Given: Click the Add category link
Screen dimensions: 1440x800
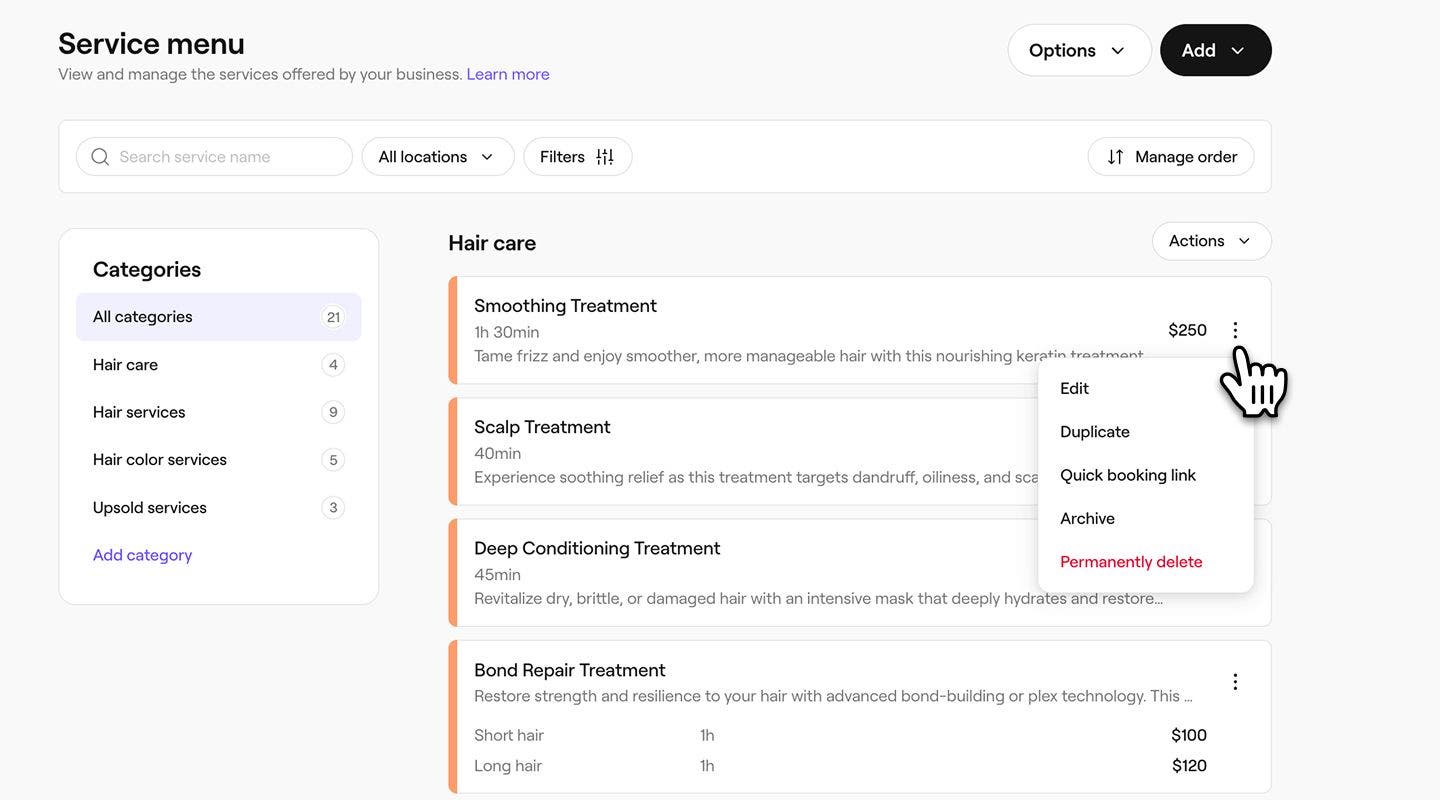Looking at the screenshot, I should [142, 555].
